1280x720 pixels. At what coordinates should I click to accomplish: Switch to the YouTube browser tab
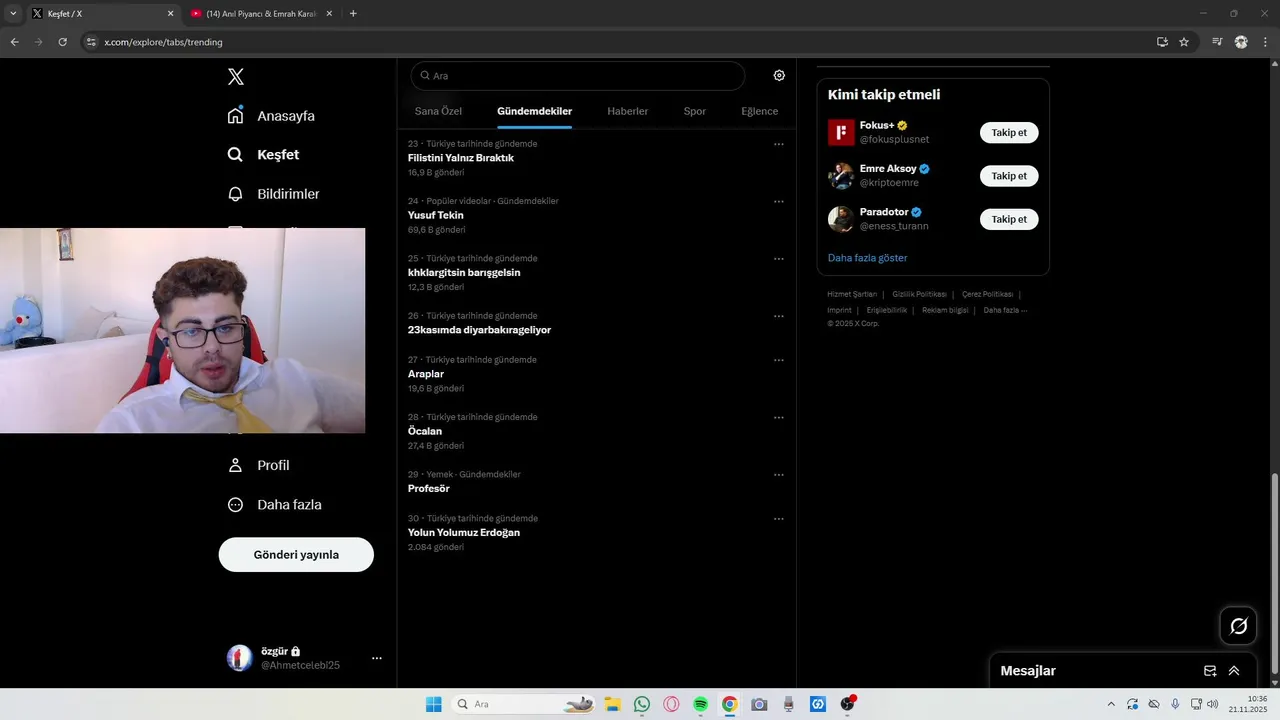pos(259,14)
